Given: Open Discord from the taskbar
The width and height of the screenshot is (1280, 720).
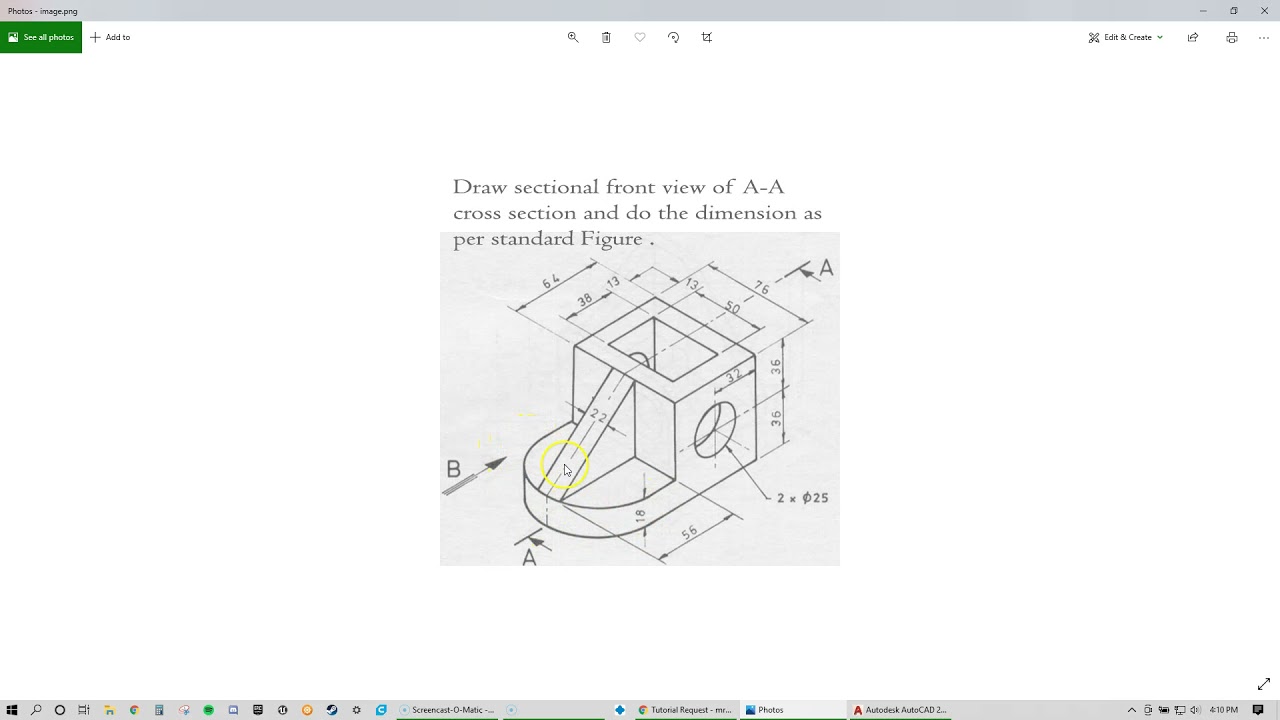Looking at the screenshot, I should [x=233, y=710].
